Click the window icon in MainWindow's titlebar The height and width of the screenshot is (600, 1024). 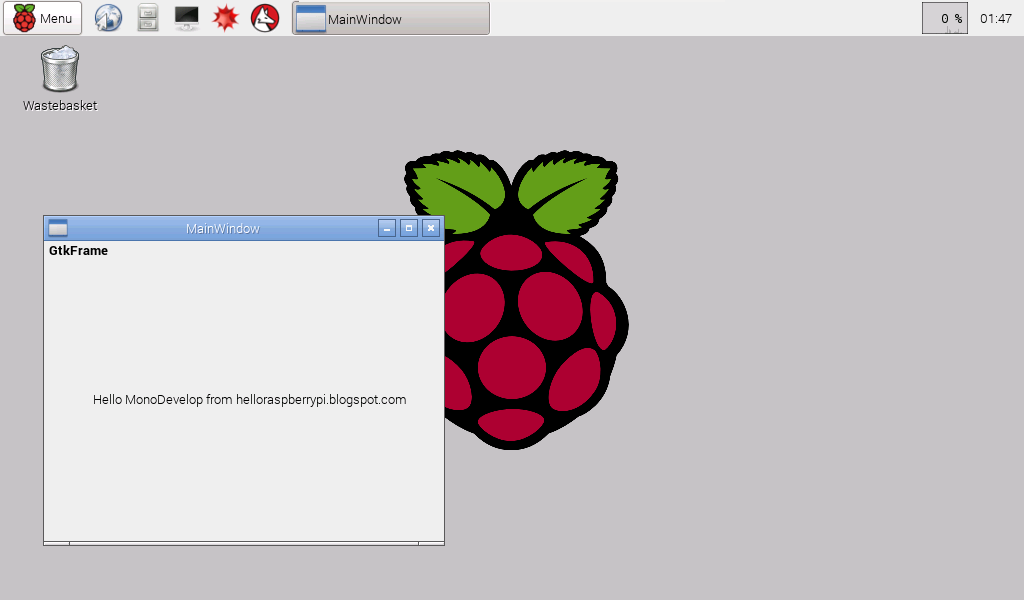(60, 228)
